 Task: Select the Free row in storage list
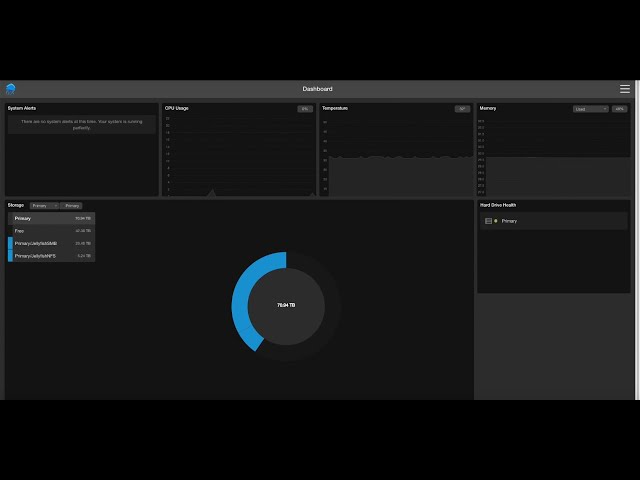pyautogui.click(x=51, y=231)
